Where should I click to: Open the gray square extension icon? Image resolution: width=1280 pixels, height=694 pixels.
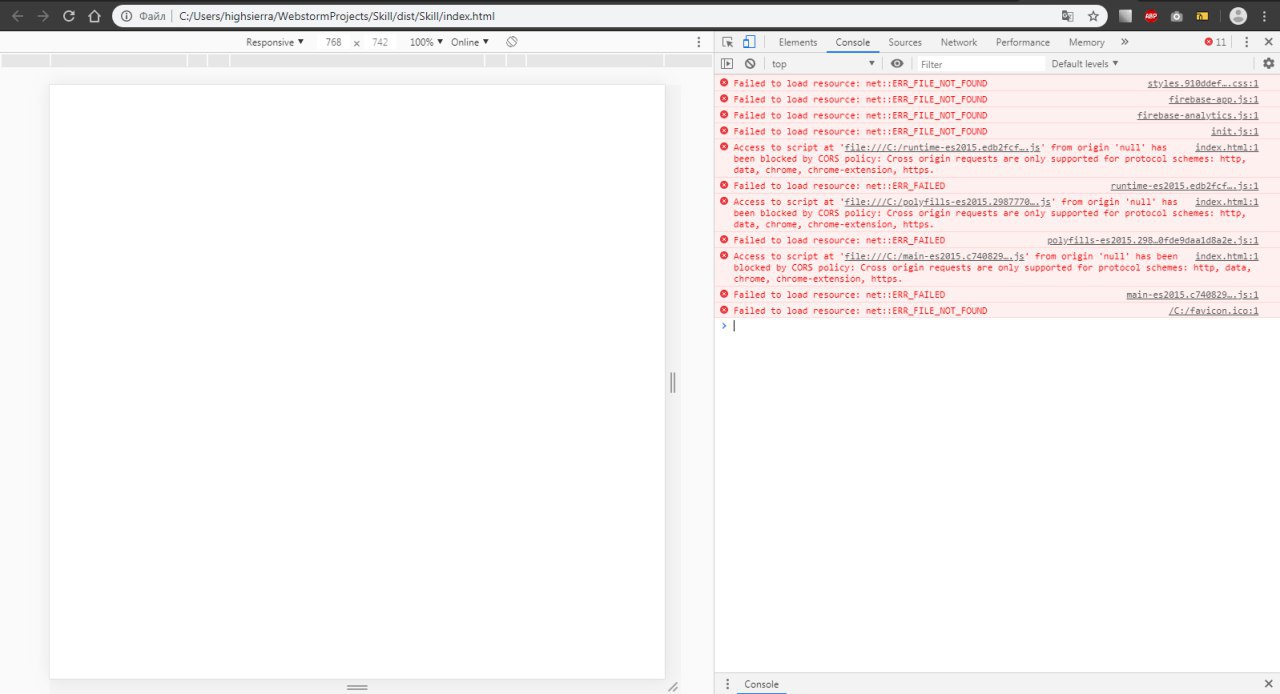[1126, 16]
